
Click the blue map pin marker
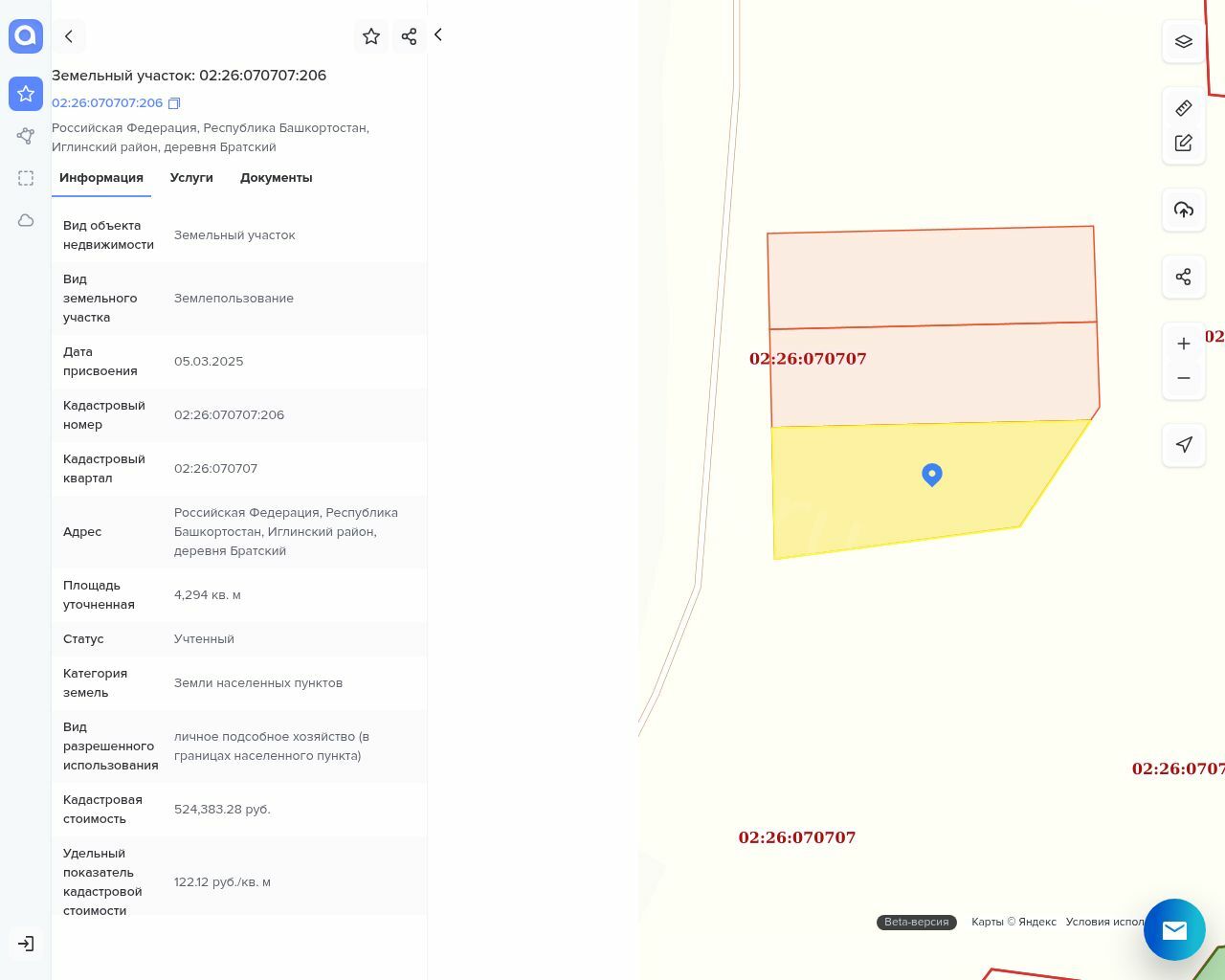[x=932, y=475]
